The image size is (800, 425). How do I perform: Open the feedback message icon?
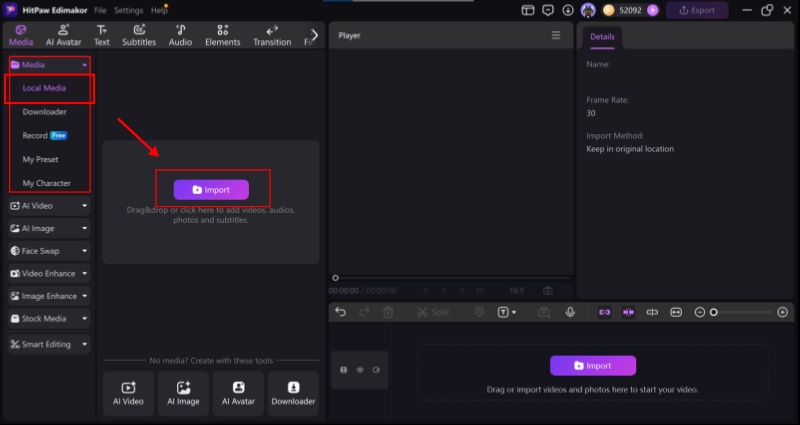tap(548, 10)
